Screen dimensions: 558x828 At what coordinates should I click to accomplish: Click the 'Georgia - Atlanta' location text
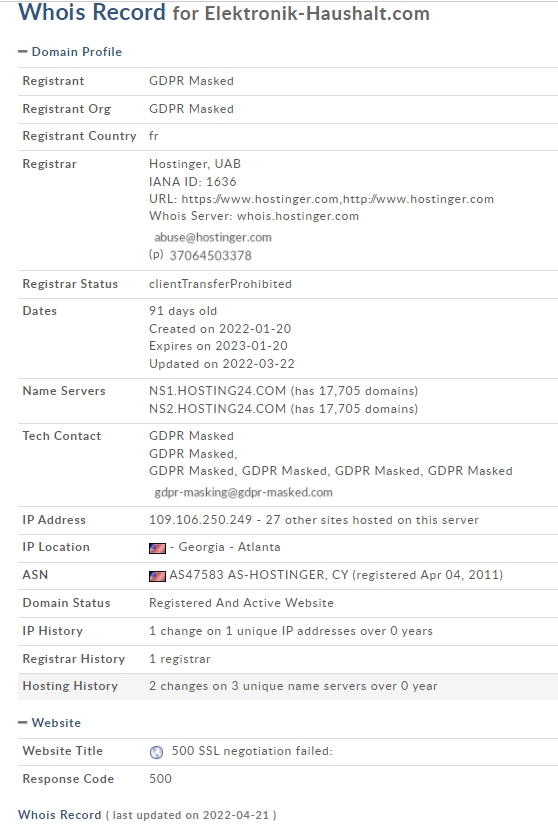(x=229, y=547)
